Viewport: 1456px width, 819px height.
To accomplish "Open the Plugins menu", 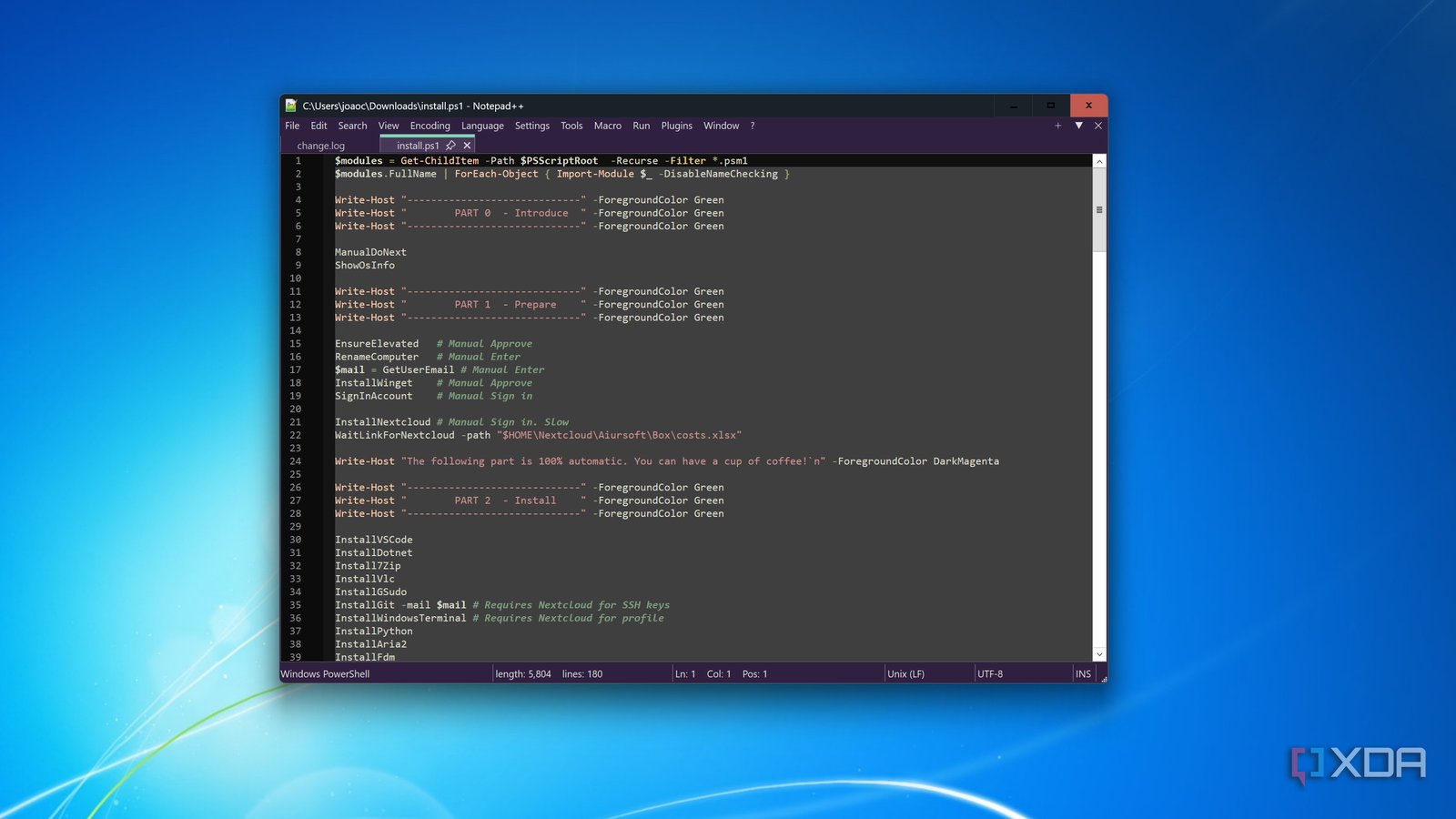I will click(676, 126).
